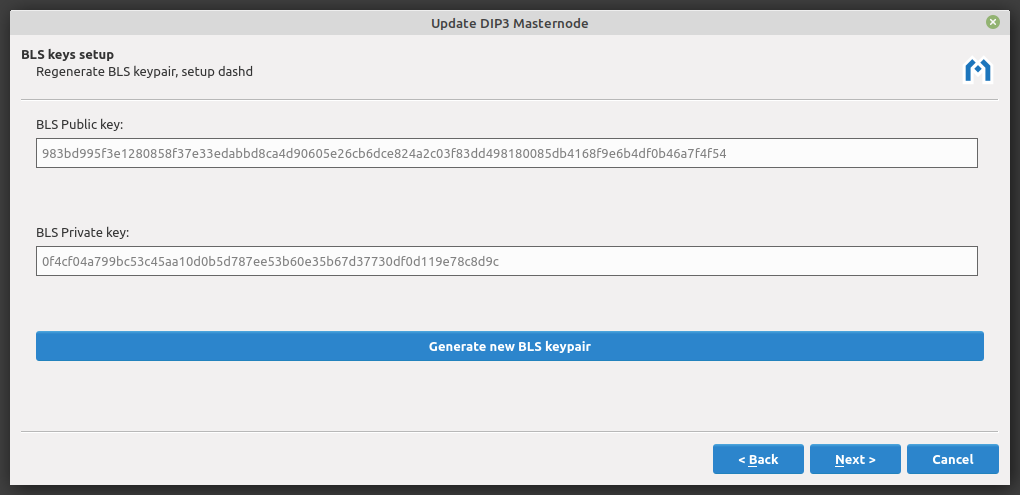Focus the BLS Public key field
This screenshot has width=1020, height=495.
pos(506,153)
